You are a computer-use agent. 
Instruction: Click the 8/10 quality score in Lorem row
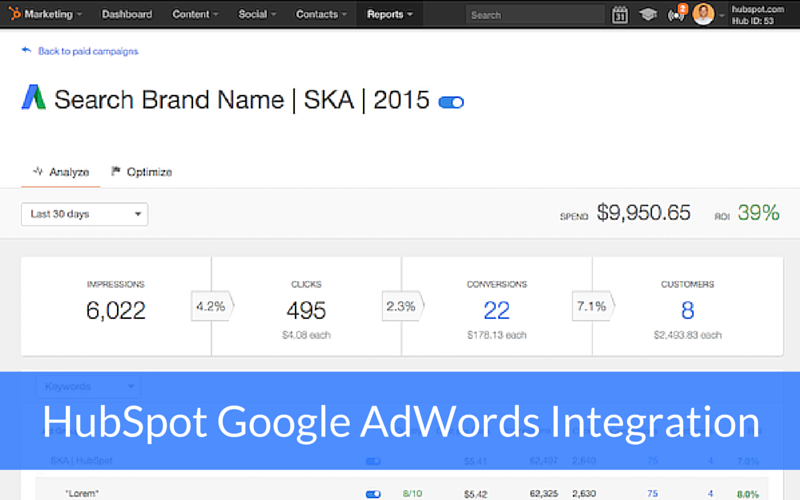point(412,493)
